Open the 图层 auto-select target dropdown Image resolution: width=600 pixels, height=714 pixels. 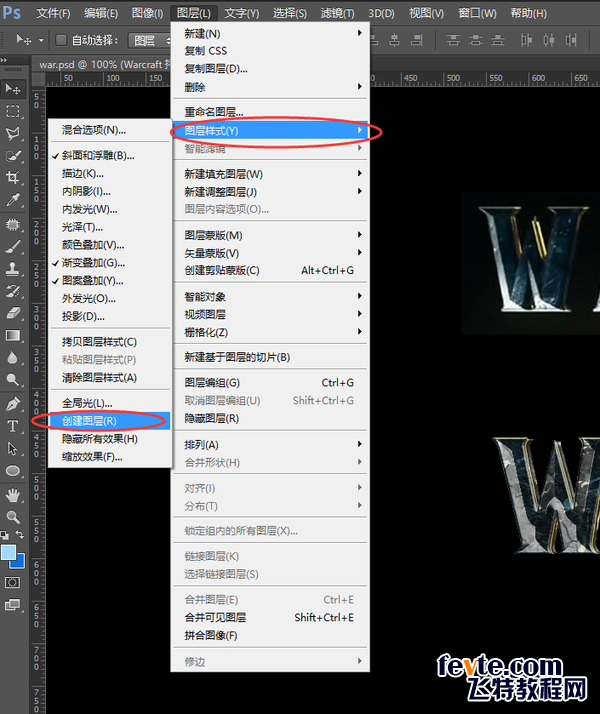point(149,41)
